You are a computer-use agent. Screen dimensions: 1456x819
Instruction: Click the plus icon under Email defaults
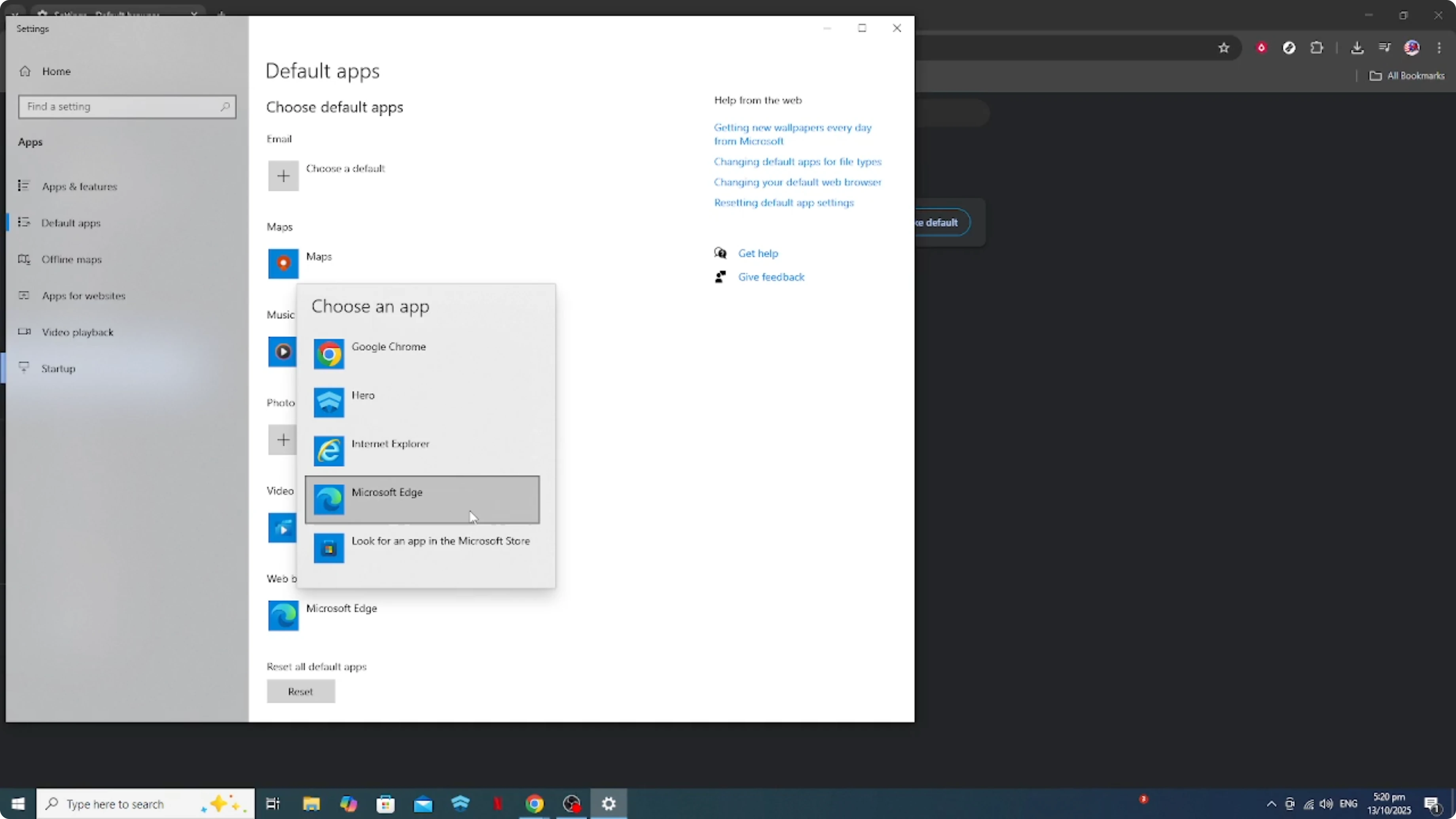pos(283,176)
